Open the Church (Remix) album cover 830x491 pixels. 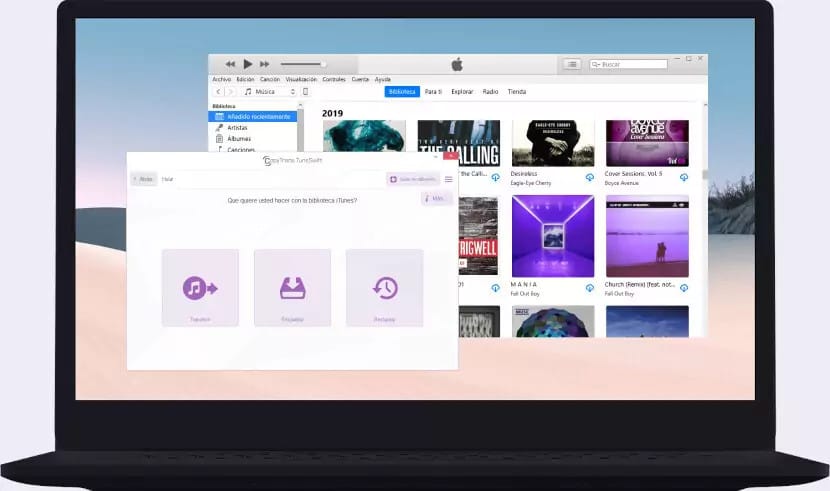647,236
